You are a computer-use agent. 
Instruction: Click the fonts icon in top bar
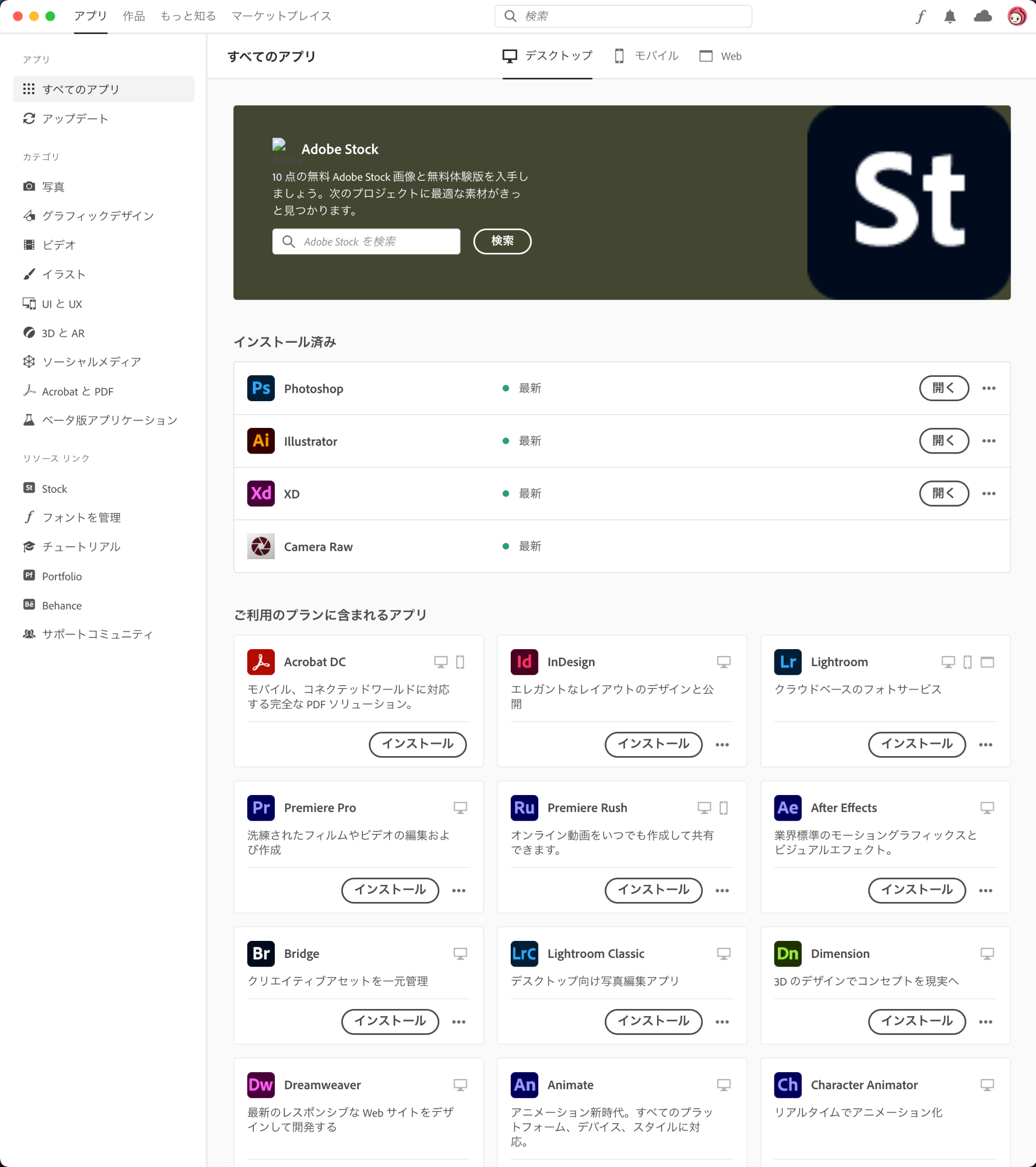(920, 17)
